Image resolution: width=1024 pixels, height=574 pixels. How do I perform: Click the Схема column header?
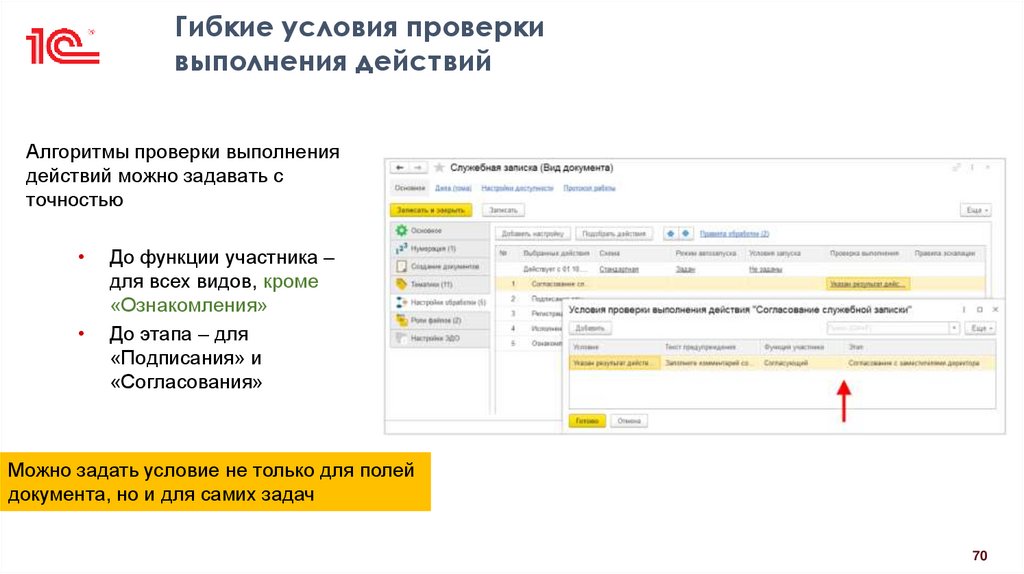click(x=609, y=253)
